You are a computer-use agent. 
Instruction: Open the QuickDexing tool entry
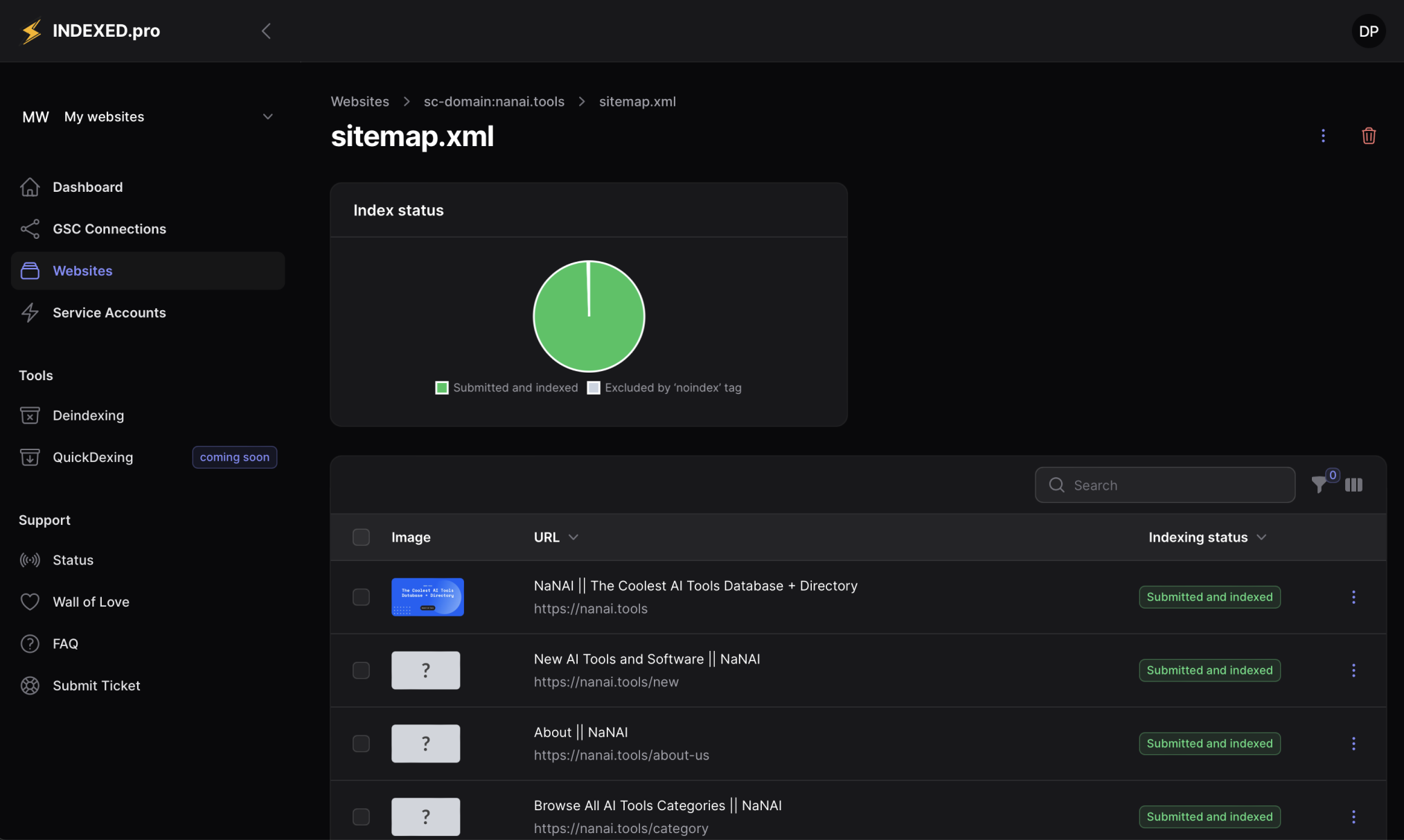click(x=148, y=457)
